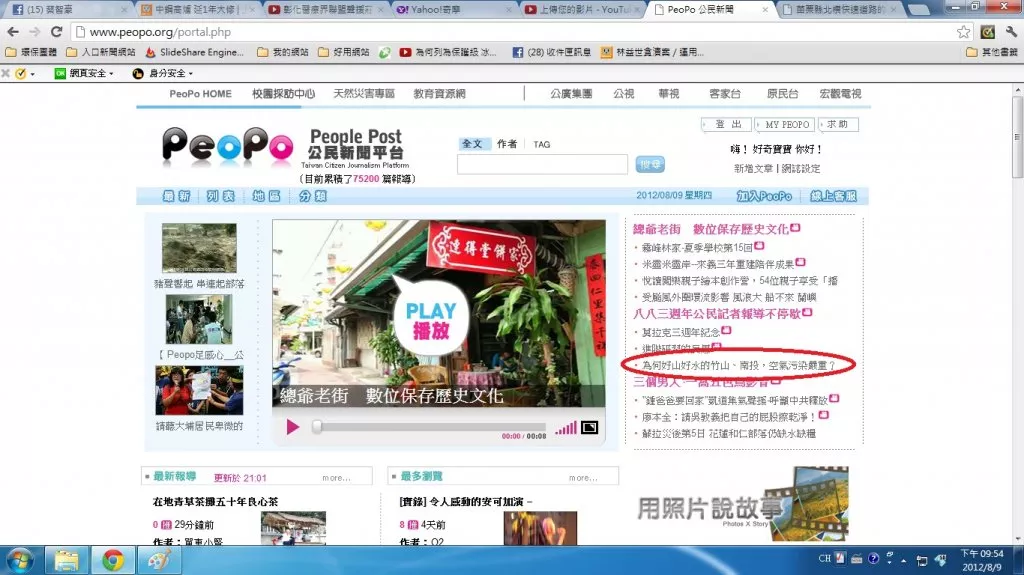1024x575 pixels.
Task: Switch to the Facebook 蔡智豪 tab
Action: click(x=67, y=9)
